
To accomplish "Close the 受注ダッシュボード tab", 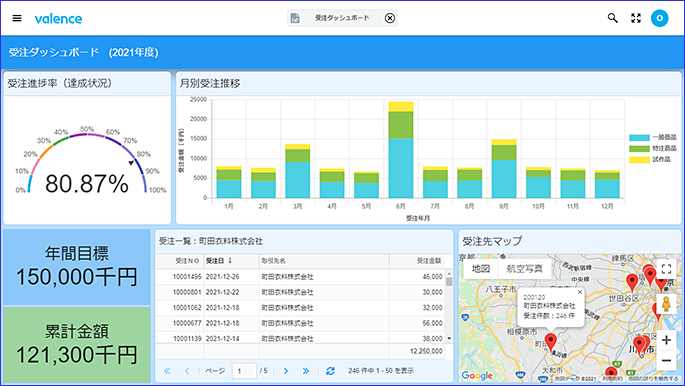I will [x=390, y=18].
